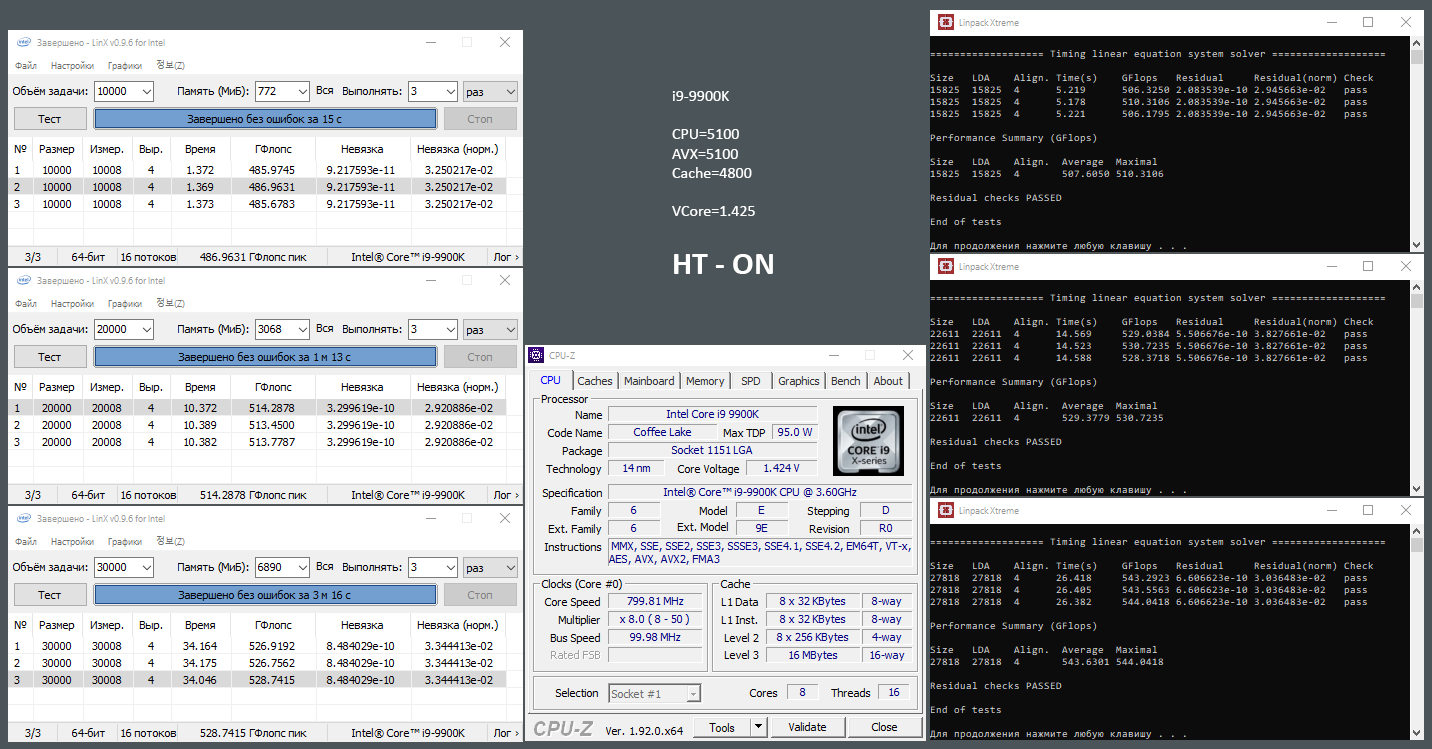Image resolution: width=1432 pixels, height=749 pixels.
Task: Select the LinX row with time 1.372
Action: point(257,170)
